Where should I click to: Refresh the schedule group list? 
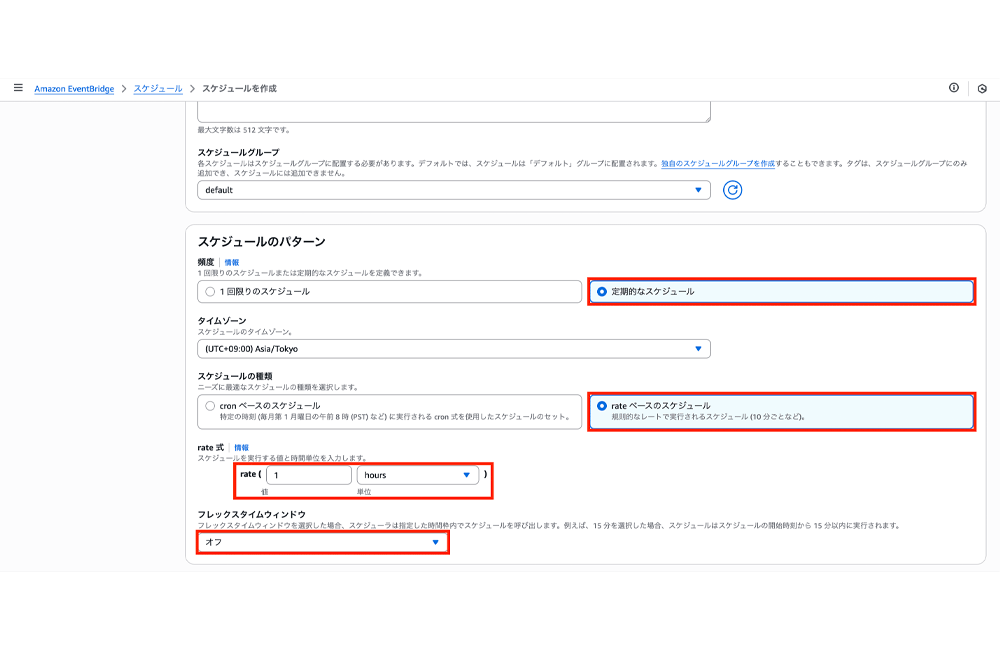click(732, 190)
